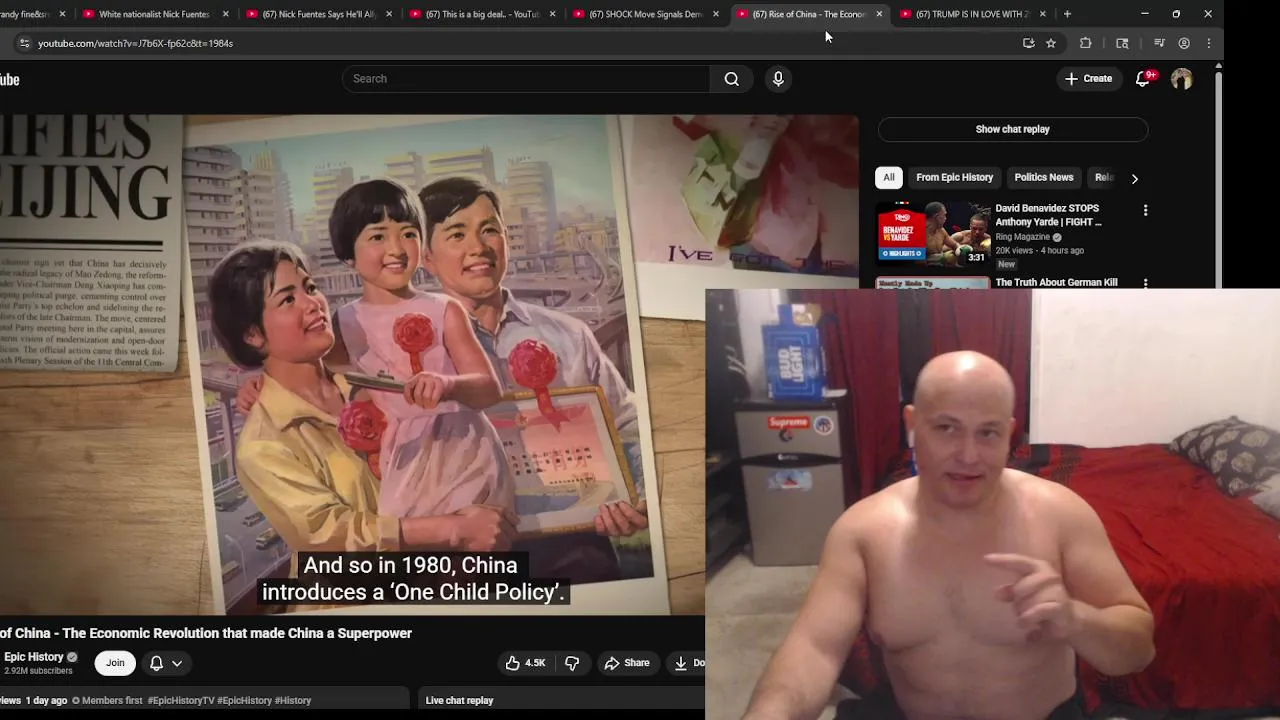1280x720 pixels.
Task: Download the video with Download button
Action: [687, 663]
